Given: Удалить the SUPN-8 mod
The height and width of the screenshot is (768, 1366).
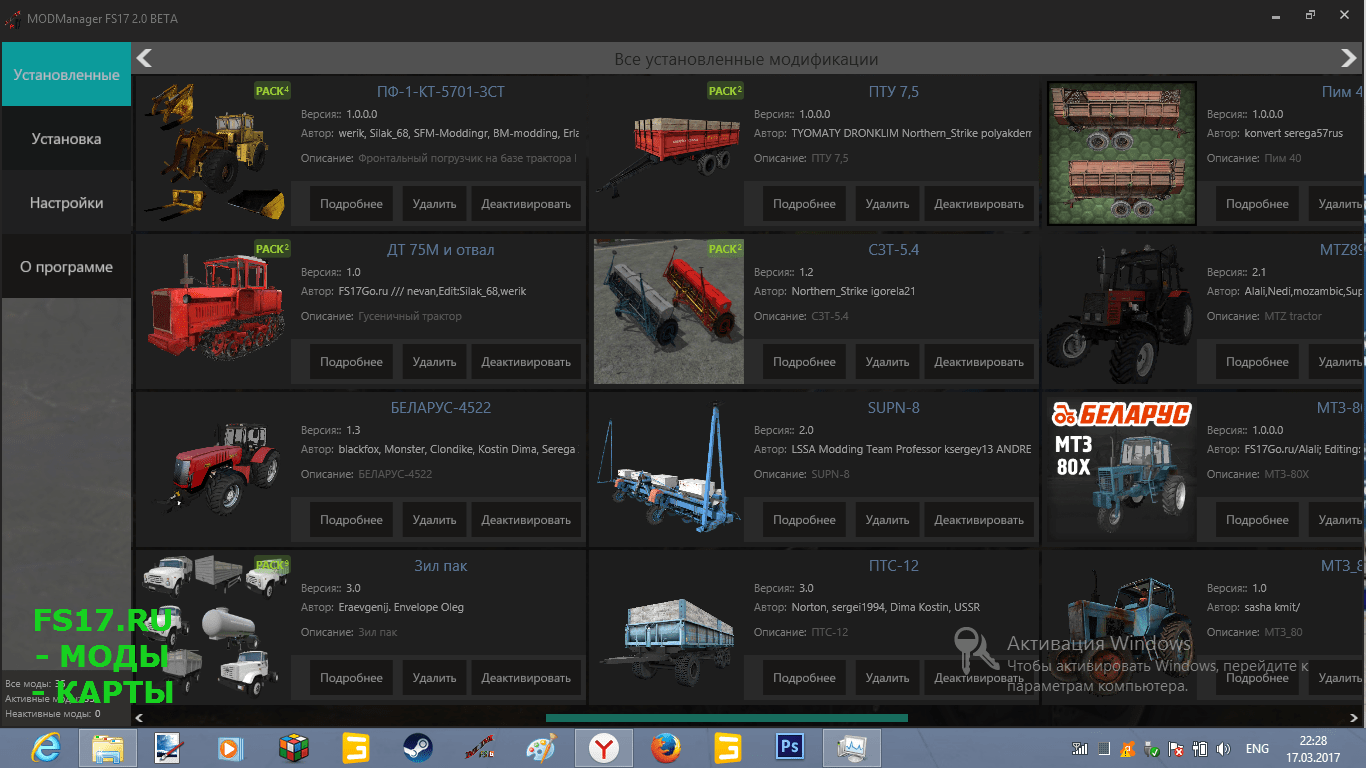Looking at the screenshot, I should coord(887,519).
